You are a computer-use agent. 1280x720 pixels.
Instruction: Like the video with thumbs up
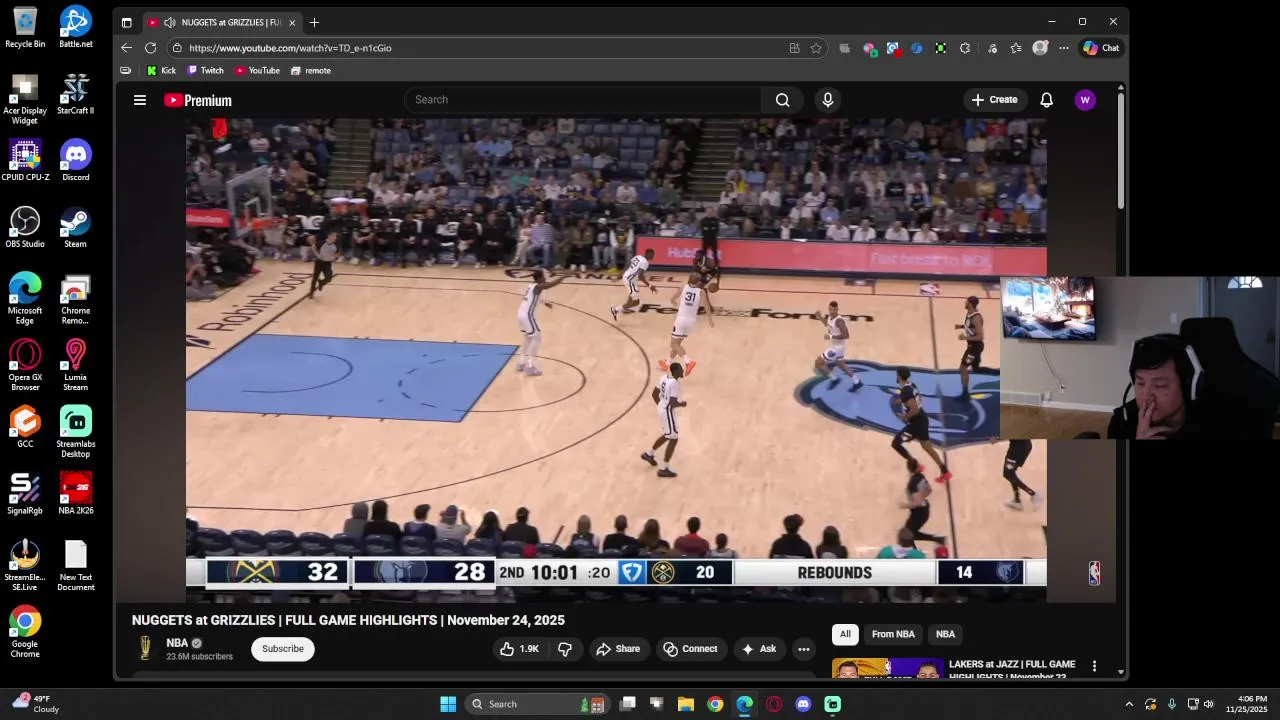click(519, 649)
